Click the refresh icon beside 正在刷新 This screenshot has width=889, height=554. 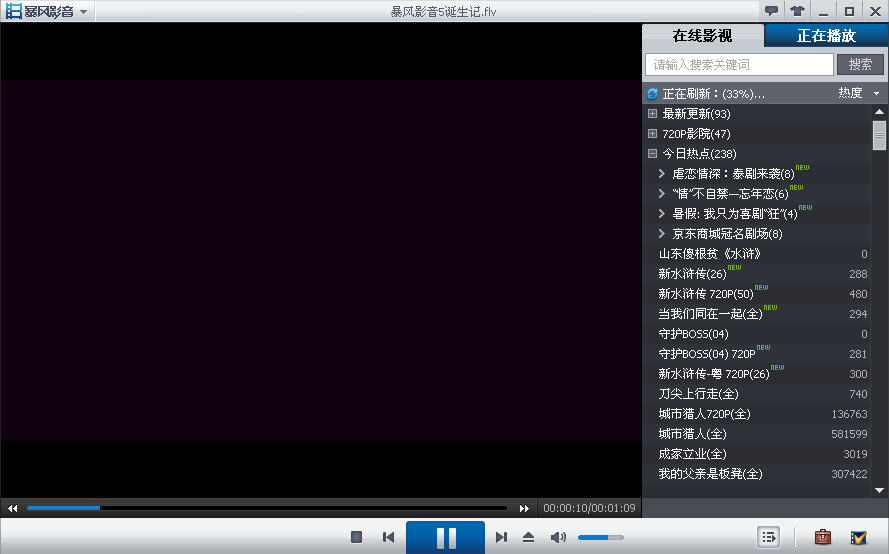click(653, 94)
